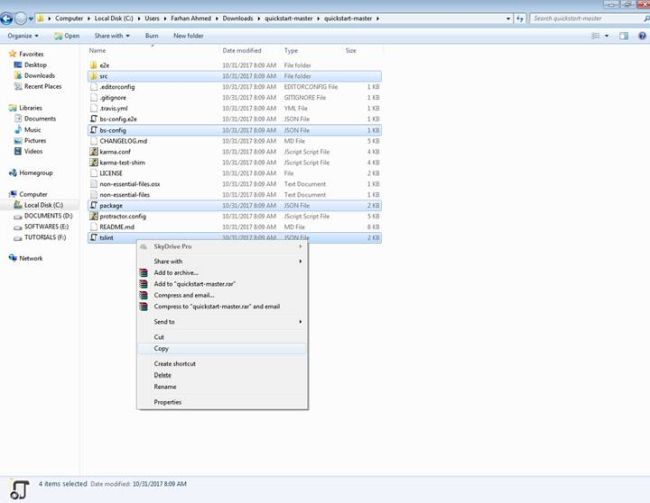
Task: Open TUTORIALS (F:) drive in sidebar
Action: tap(40, 237)
